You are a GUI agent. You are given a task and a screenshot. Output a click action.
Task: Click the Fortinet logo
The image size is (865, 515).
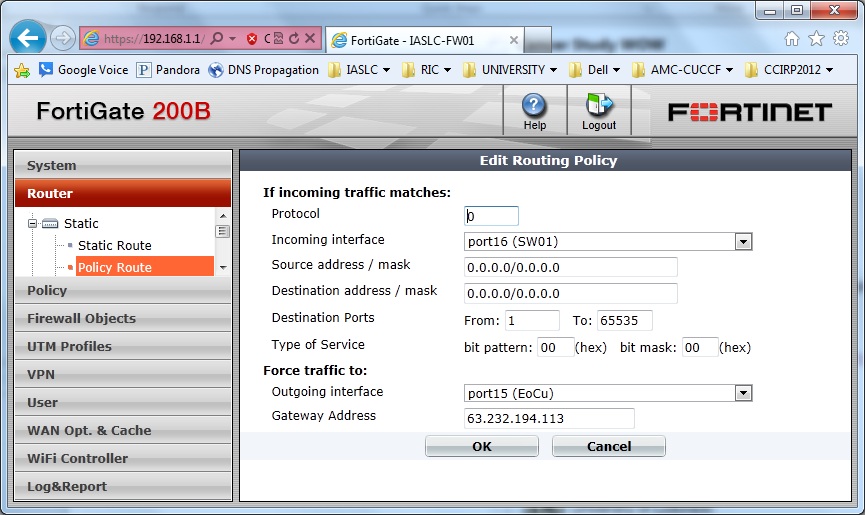coord(750,112)
